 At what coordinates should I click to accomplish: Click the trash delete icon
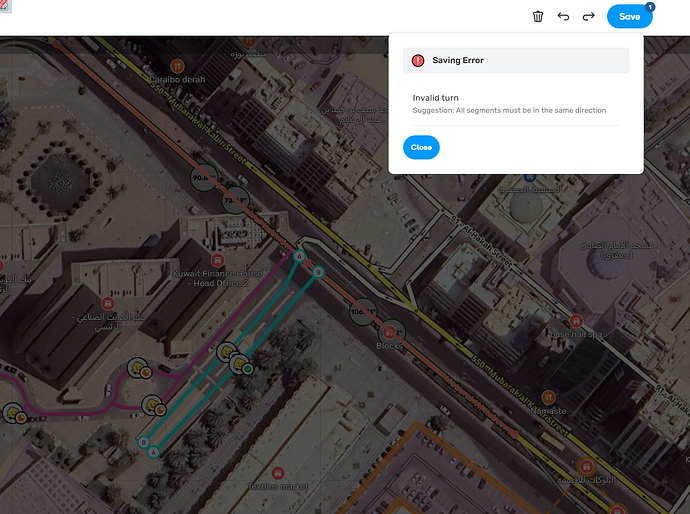(x=538, y=16)
